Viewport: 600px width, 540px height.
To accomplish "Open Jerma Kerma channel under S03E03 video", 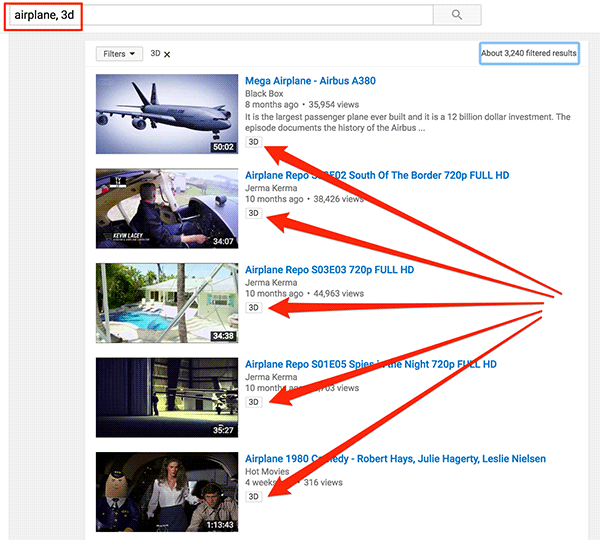I will pos(272,283).
